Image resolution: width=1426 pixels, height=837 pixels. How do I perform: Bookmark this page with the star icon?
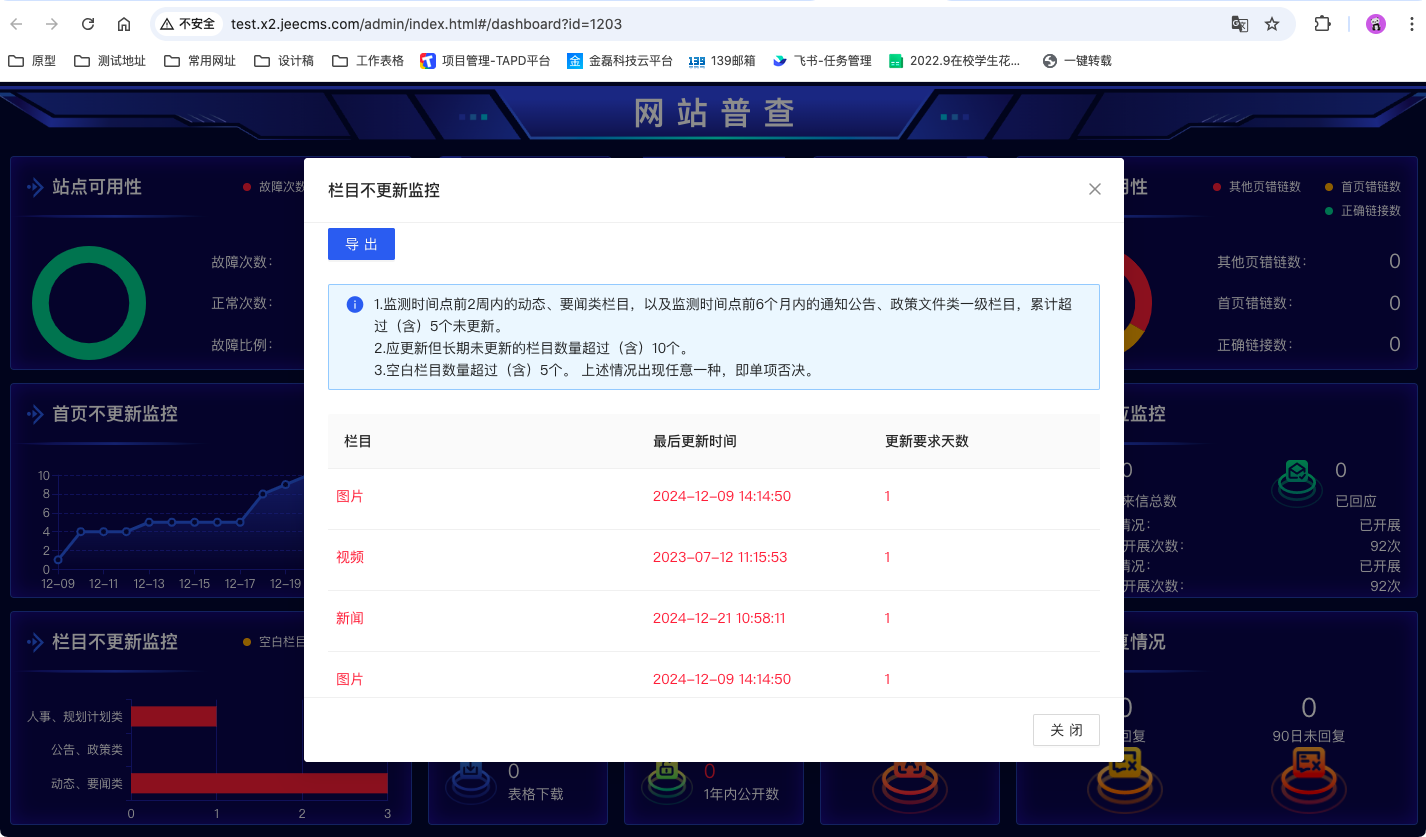click(x=1272, y=24)
